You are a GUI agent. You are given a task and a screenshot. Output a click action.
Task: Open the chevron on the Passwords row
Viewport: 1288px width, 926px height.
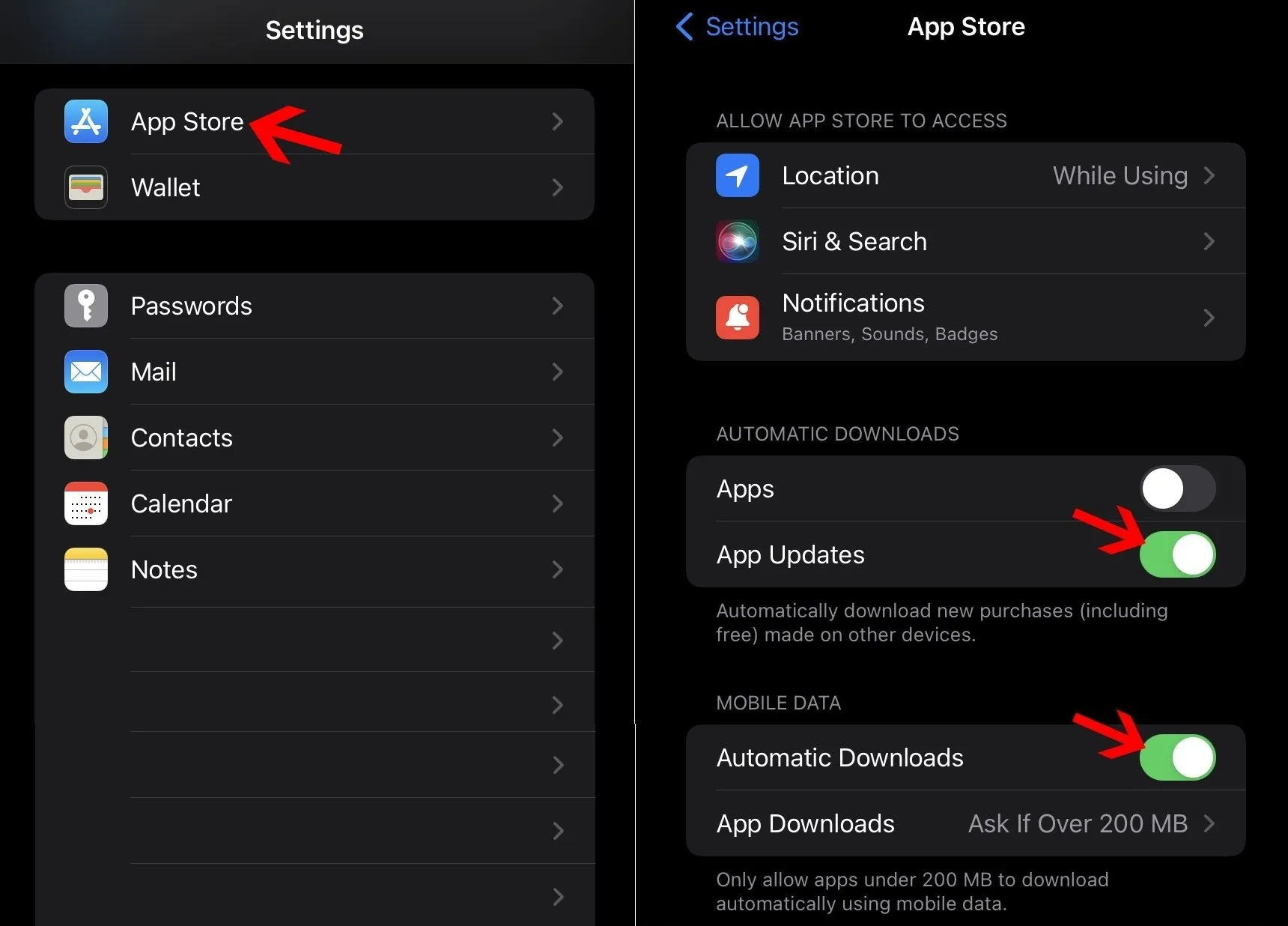pos(557,306)
